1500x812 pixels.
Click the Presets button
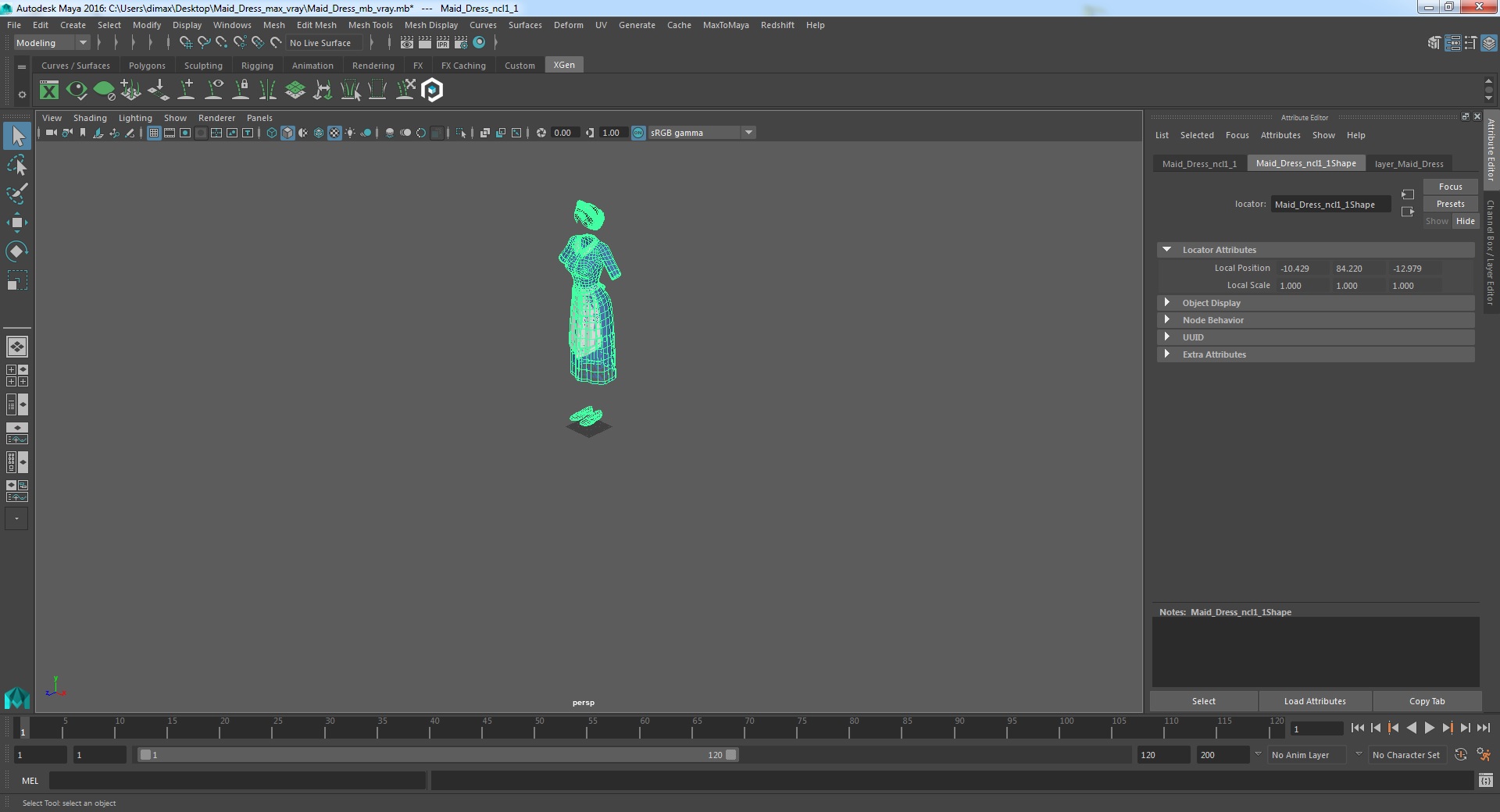[1450, 204]
